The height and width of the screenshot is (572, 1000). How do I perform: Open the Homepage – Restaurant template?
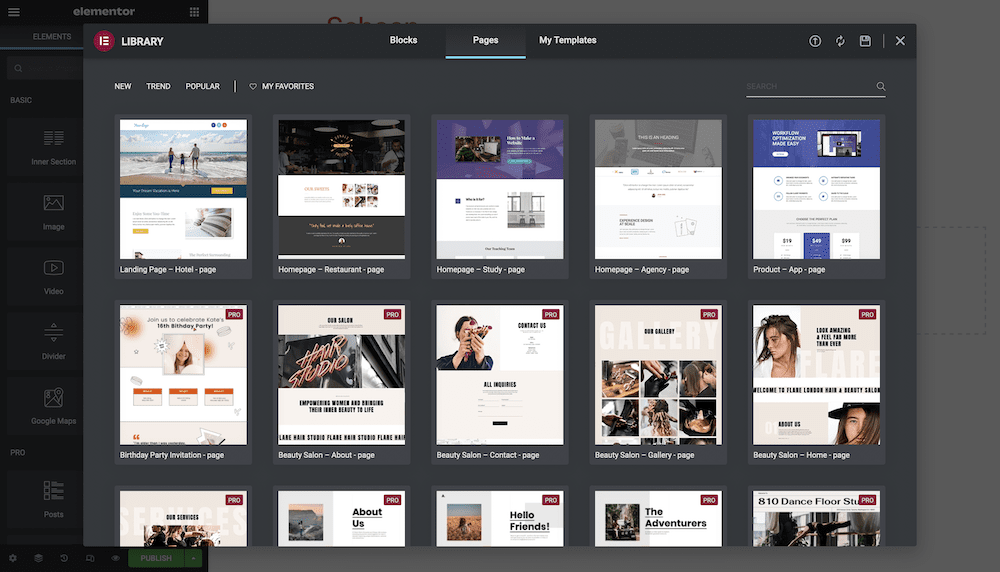click(341, 196)
